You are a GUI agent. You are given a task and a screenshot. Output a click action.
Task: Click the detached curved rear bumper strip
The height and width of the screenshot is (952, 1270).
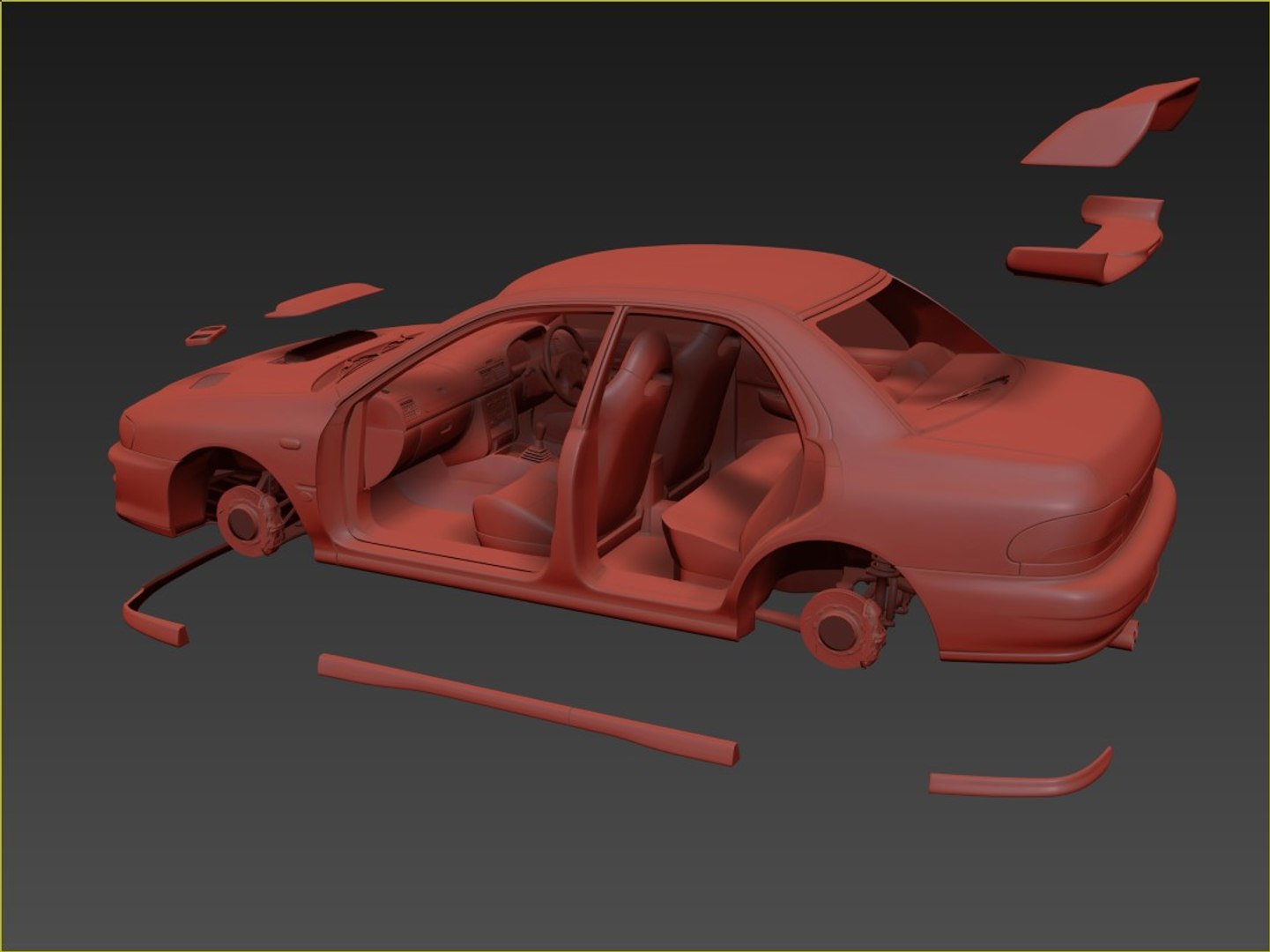[1021, 775]
